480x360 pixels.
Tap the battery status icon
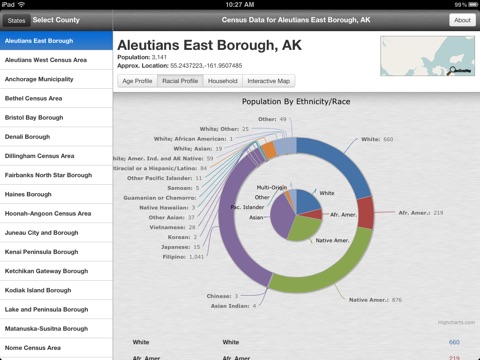[x=473, y=4]
